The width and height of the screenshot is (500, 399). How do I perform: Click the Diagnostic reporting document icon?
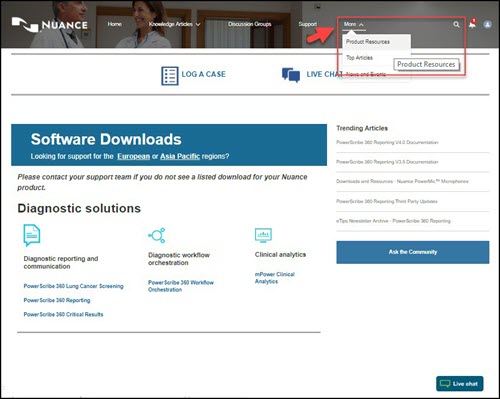click(x=32, y=235)
